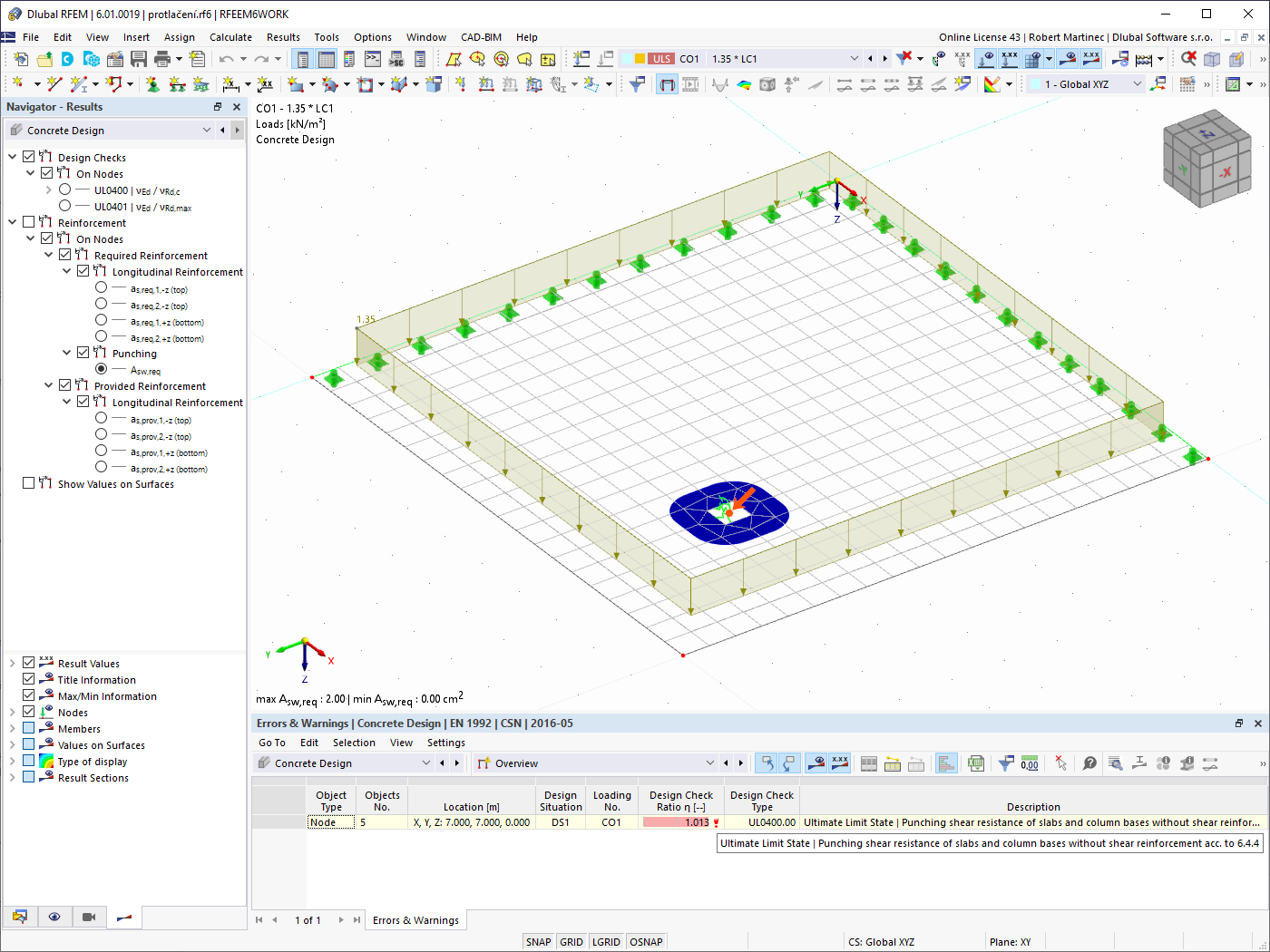Image resolution: width=1270 pixels, height=952 pixels.
Task: Open the CAD-BIM menu
Action: click(x=481, y=37)
